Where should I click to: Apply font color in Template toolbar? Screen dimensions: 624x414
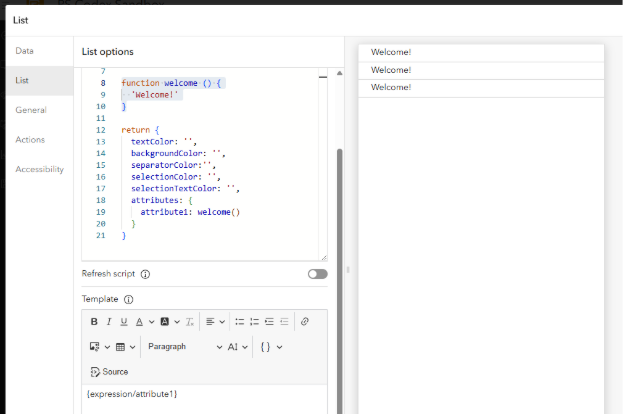pos(139,322)
